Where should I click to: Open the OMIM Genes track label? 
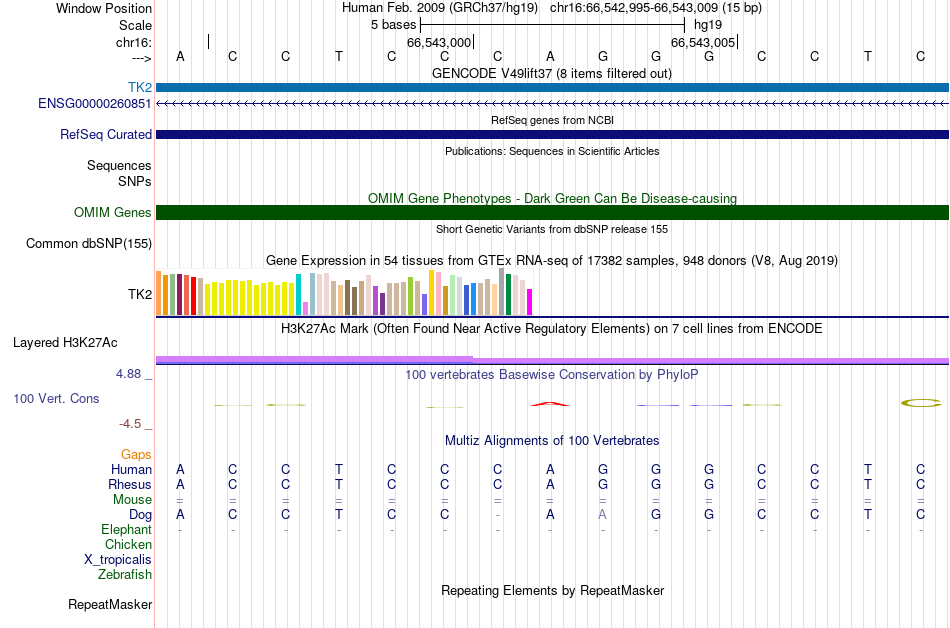(112, 213)
